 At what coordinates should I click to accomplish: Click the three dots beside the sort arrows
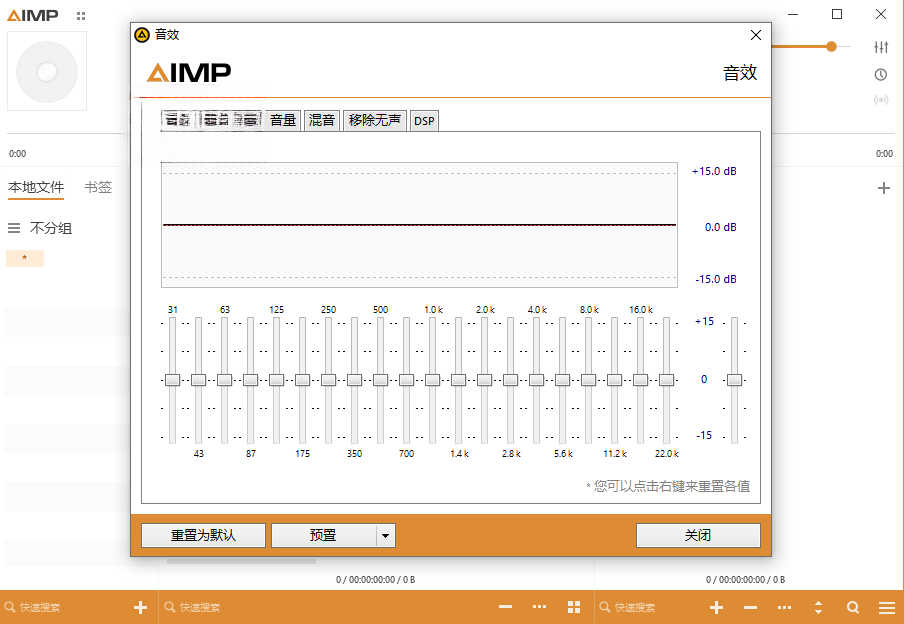[784, 607]
